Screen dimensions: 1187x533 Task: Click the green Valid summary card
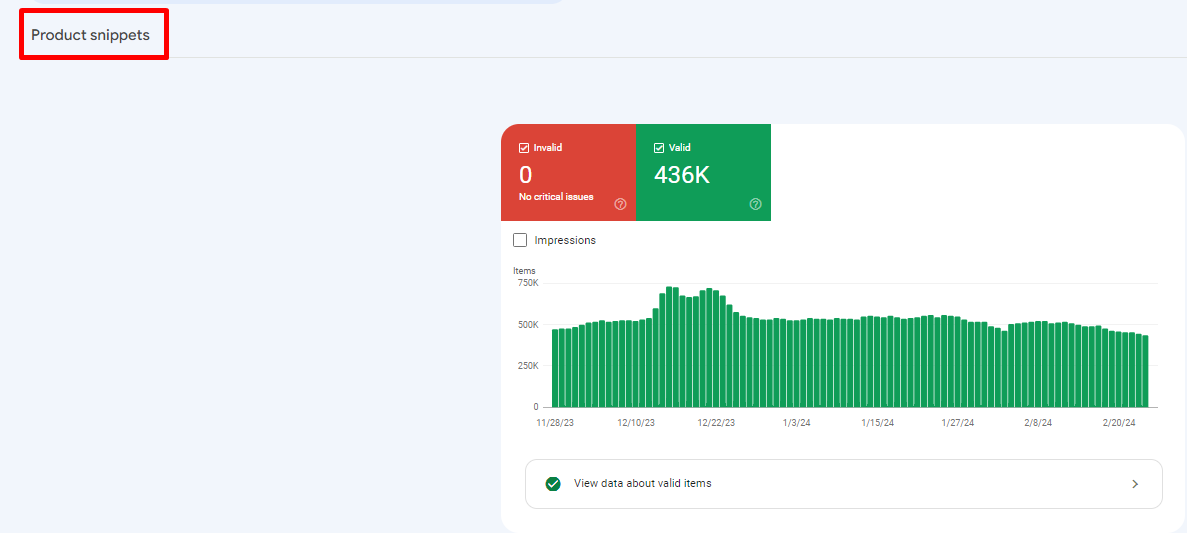(x=703, y=172)
